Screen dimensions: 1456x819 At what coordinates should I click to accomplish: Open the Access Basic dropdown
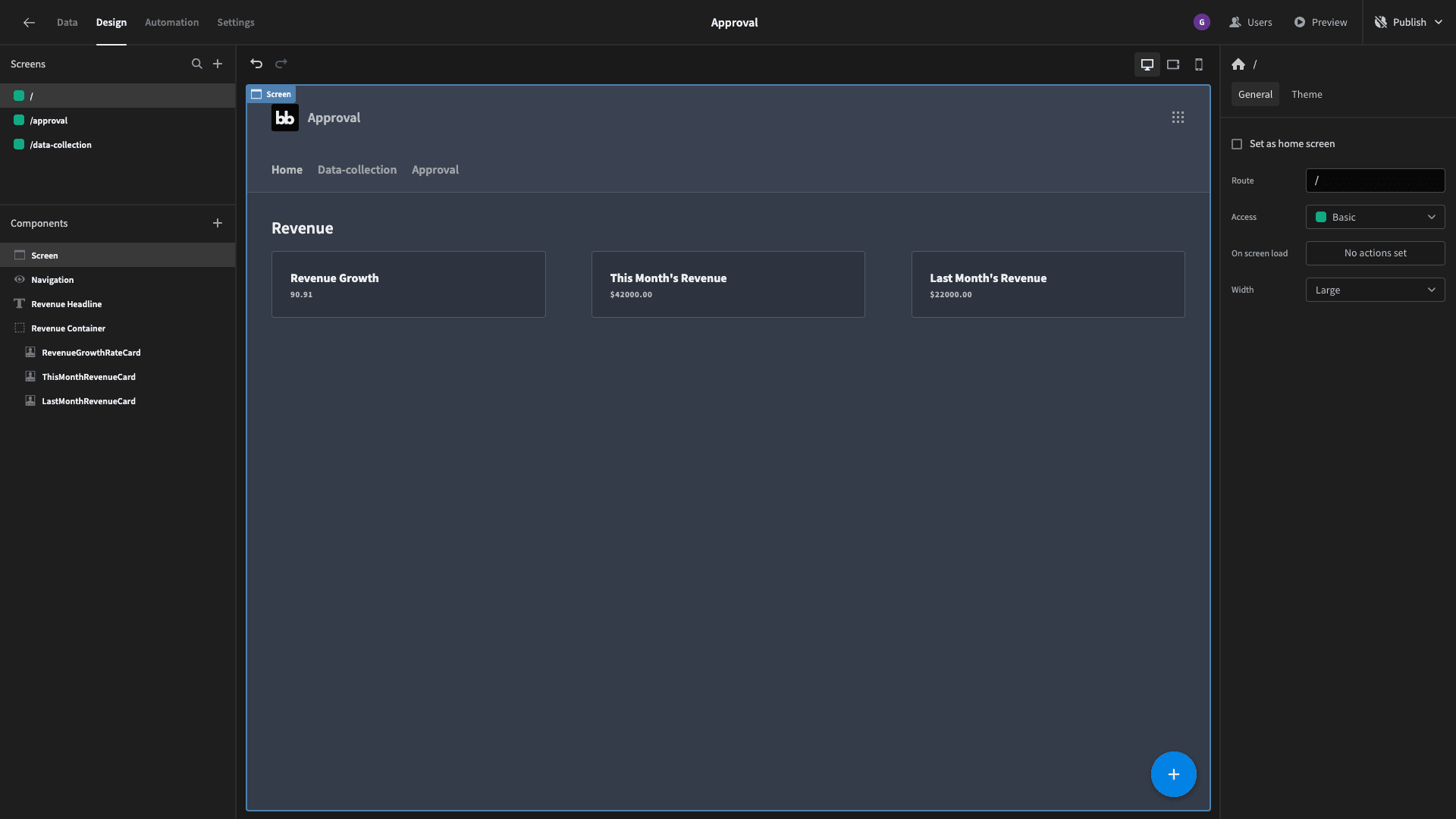point(1376,217)
